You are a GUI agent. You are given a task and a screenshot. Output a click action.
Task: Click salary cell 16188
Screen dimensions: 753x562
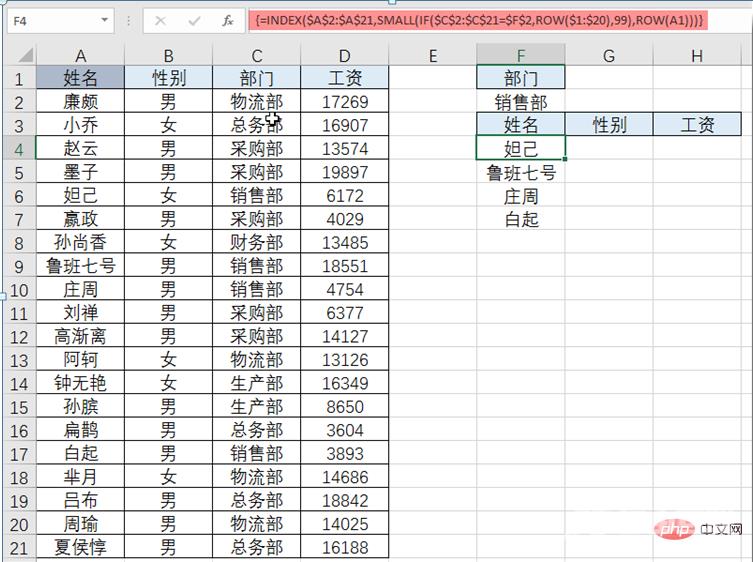[x=344, y=547]
